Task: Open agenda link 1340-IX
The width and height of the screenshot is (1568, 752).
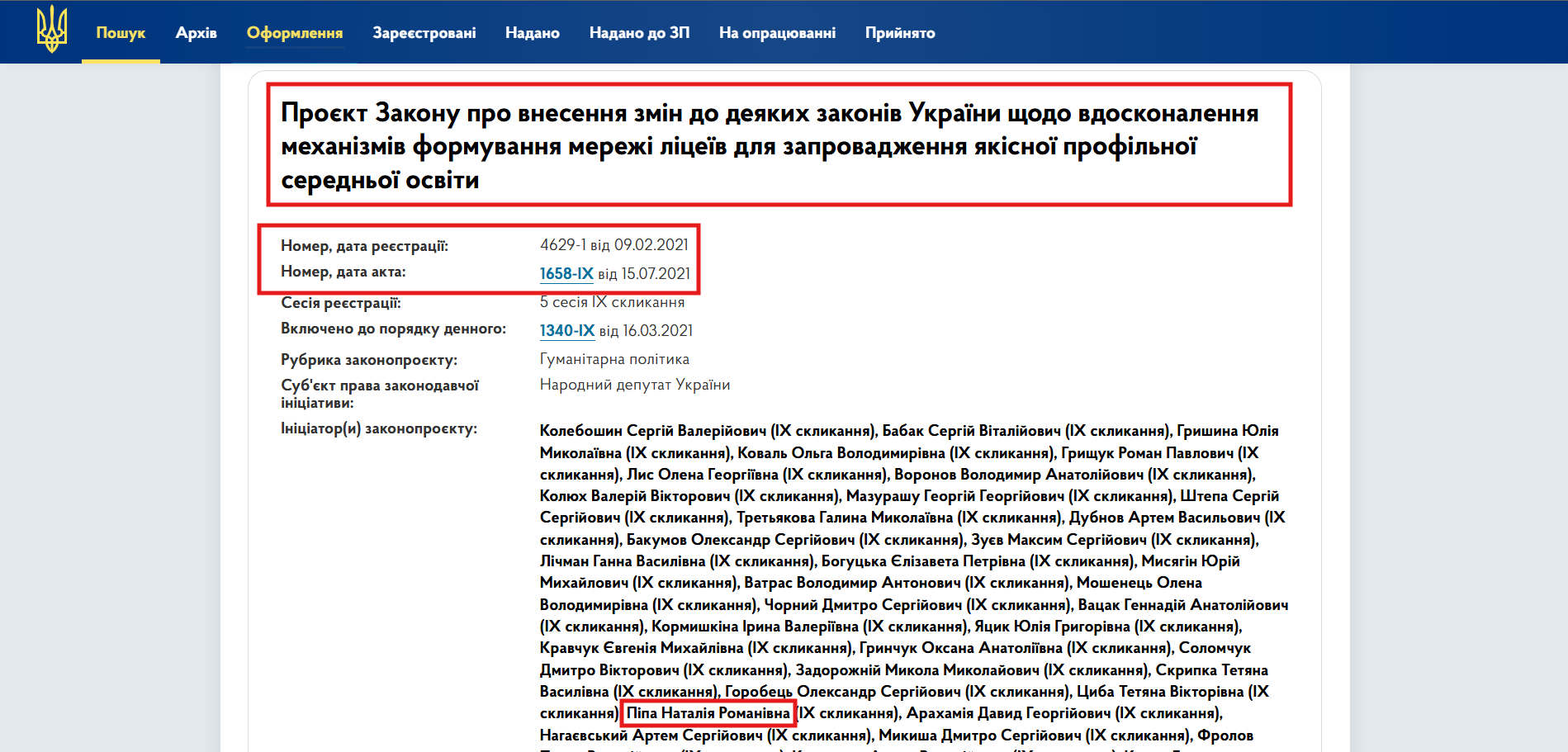Action: pyautogui.click(x=567, y=330)
